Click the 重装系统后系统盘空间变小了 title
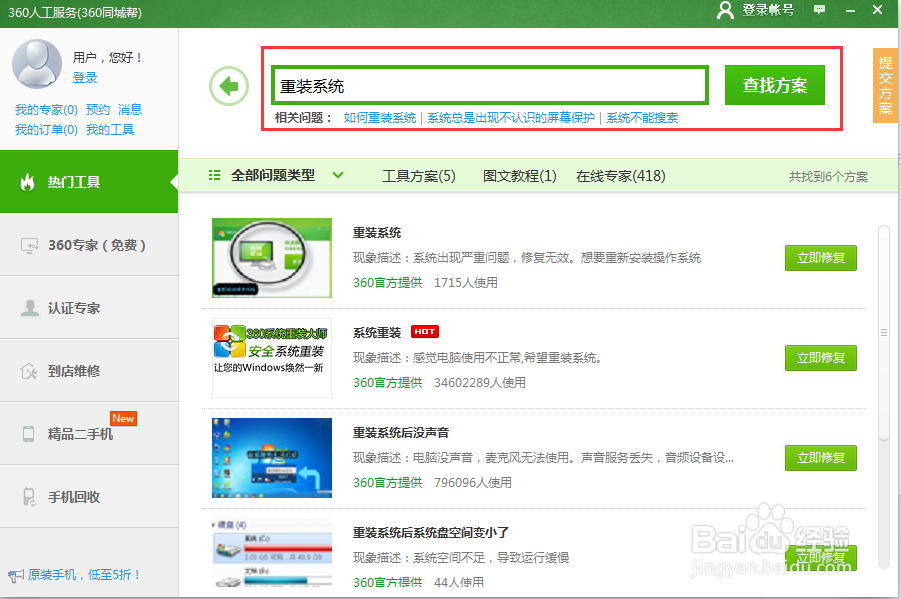The height and width of the screenshot is (599, 901). click(x=431, y=533)
